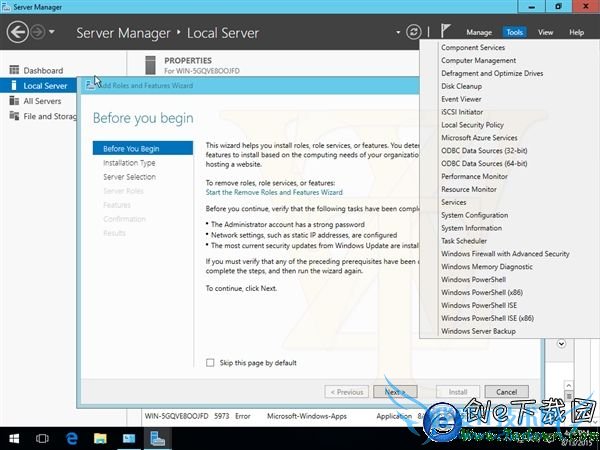Image resolution: width=600 pixels, height=450 pixels.
Task: Open Windows Firewall with Advanced Security
Action: pyautogui.click(x=505, y=254)
